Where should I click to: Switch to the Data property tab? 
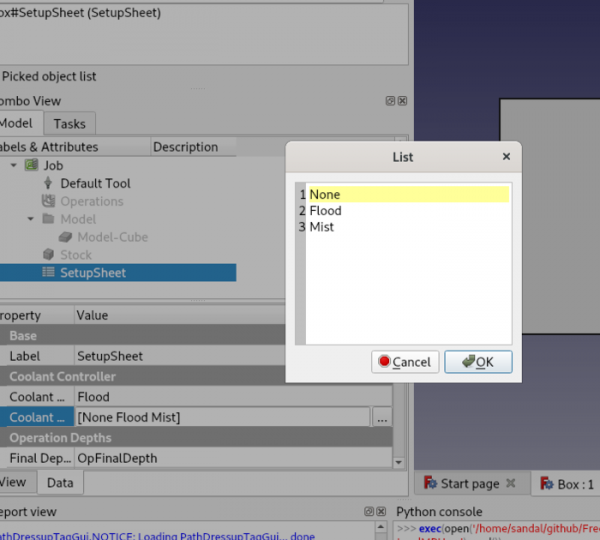coord(60,482)
